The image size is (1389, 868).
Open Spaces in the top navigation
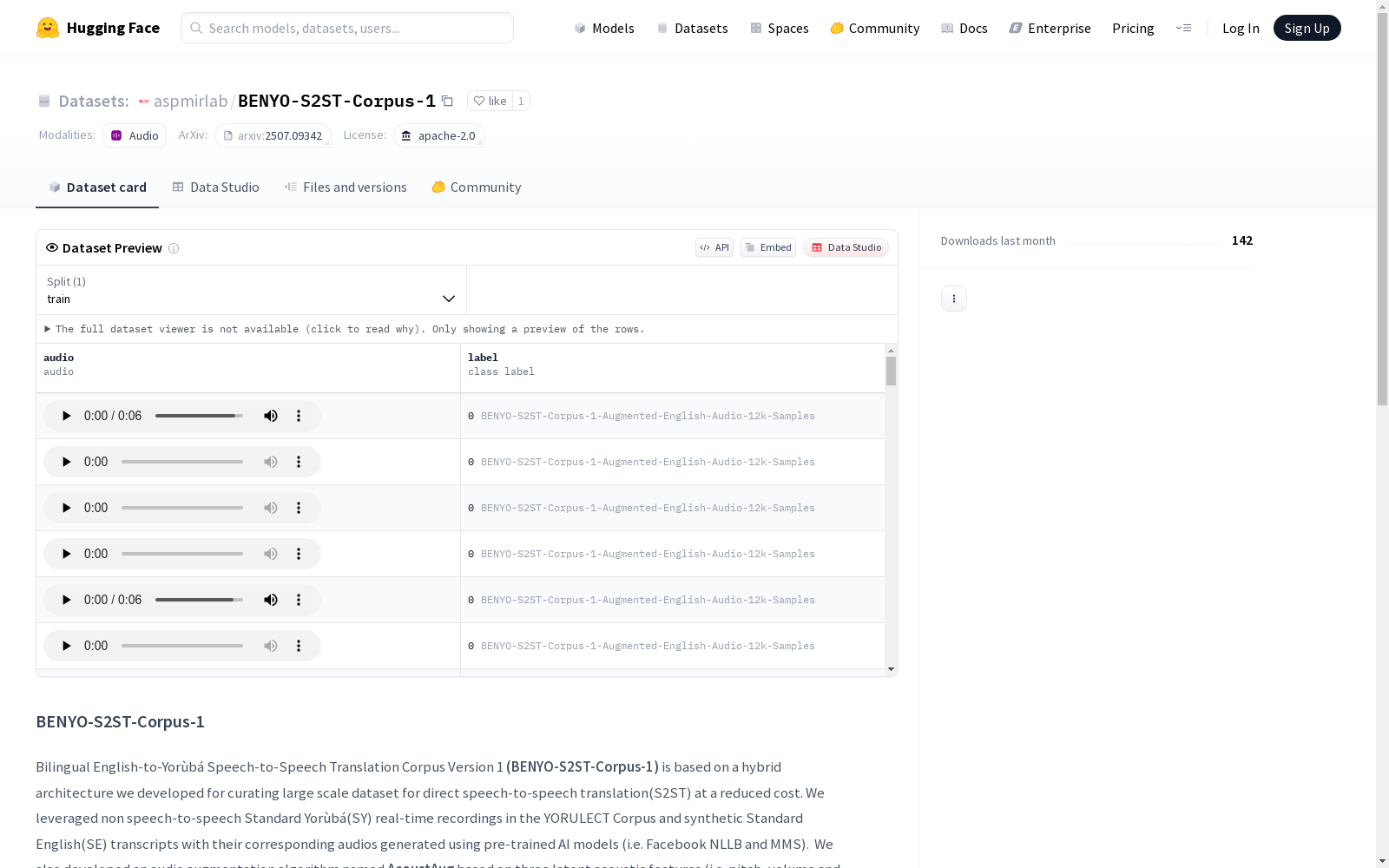click(x=780, y=28)
